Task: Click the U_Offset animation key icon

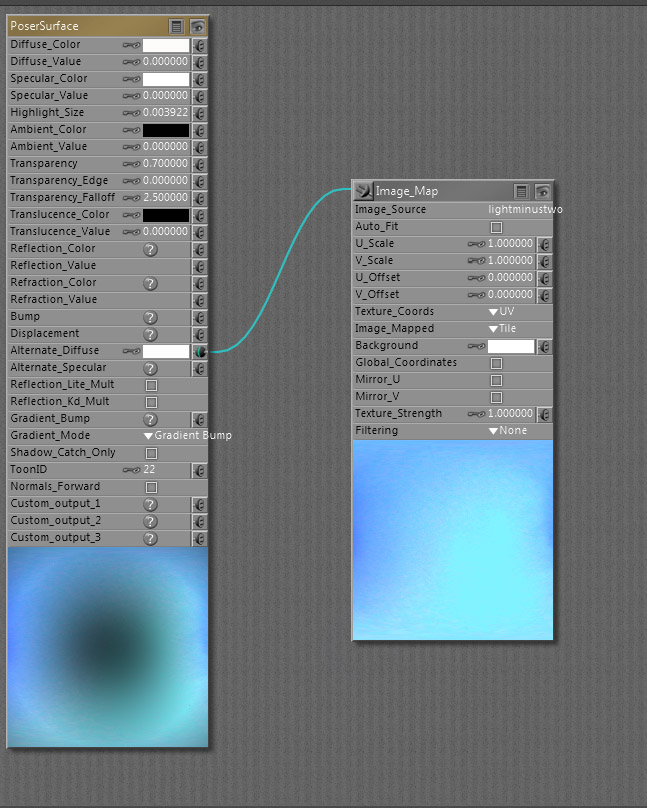Action: 476,278
